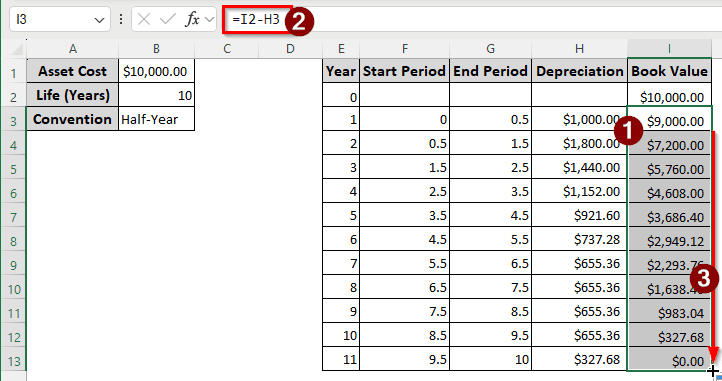Click the Year 0 cell

(x=341, y=95)
